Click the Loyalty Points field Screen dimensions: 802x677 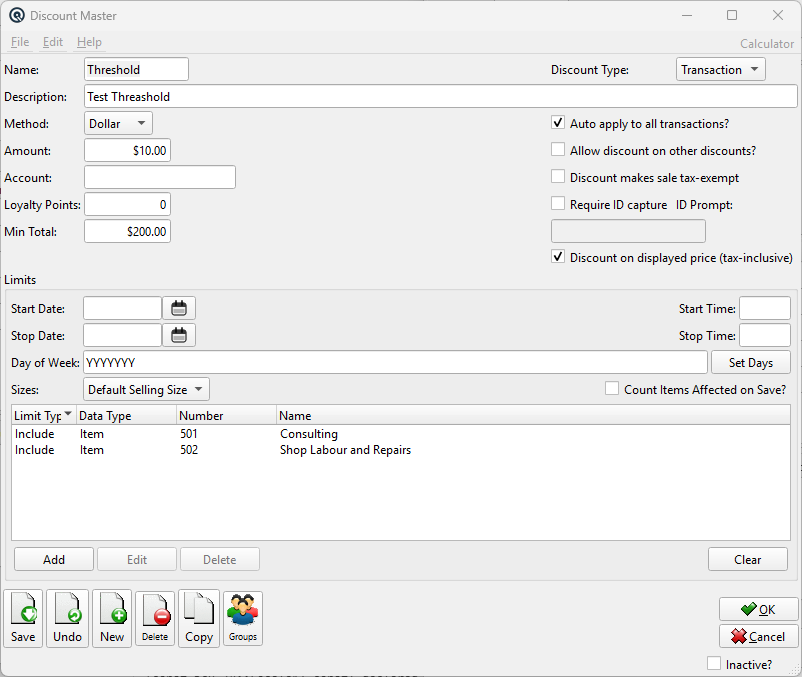tap(127, 205)
